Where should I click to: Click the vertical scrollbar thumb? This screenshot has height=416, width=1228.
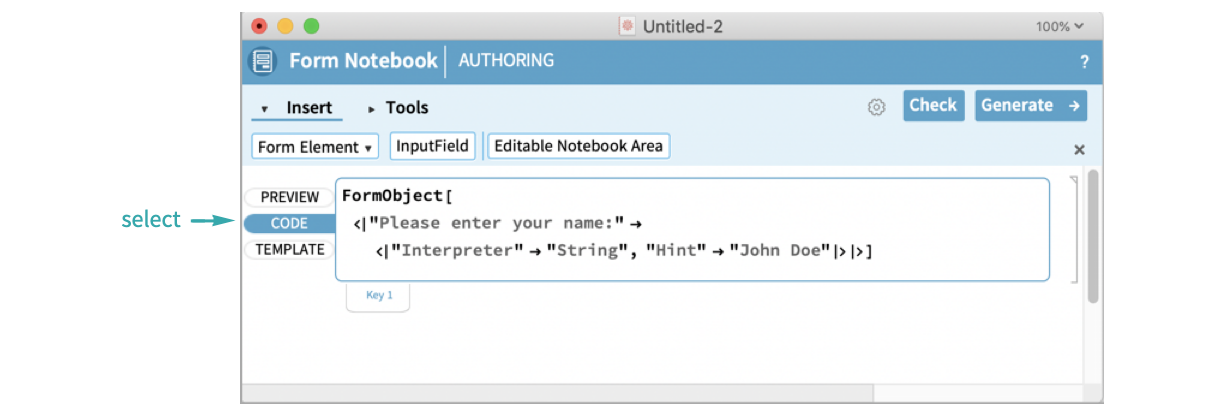(x=1093, y=236)
